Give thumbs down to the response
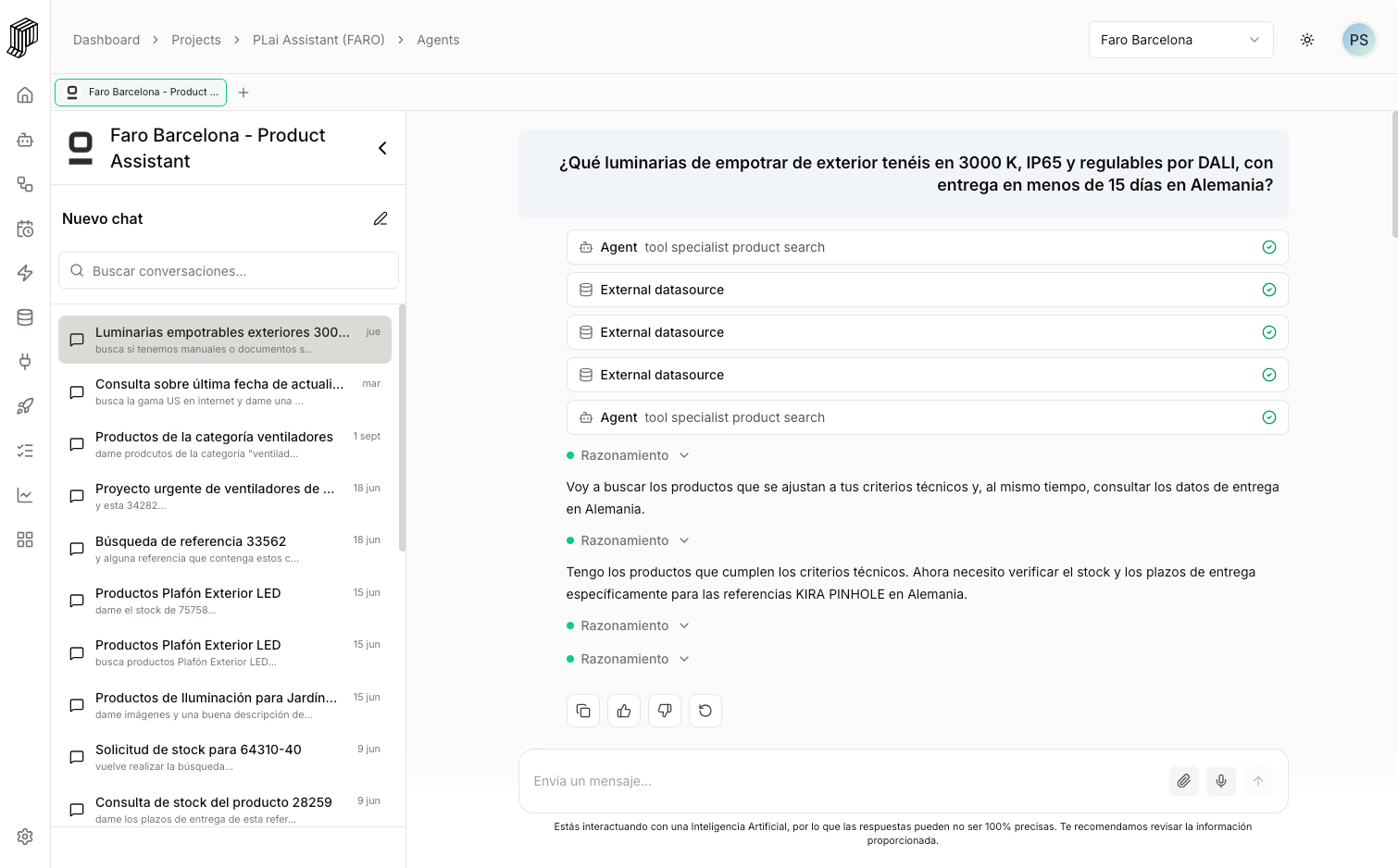Viewport: 1398px width, 868px height. (665, 711)
